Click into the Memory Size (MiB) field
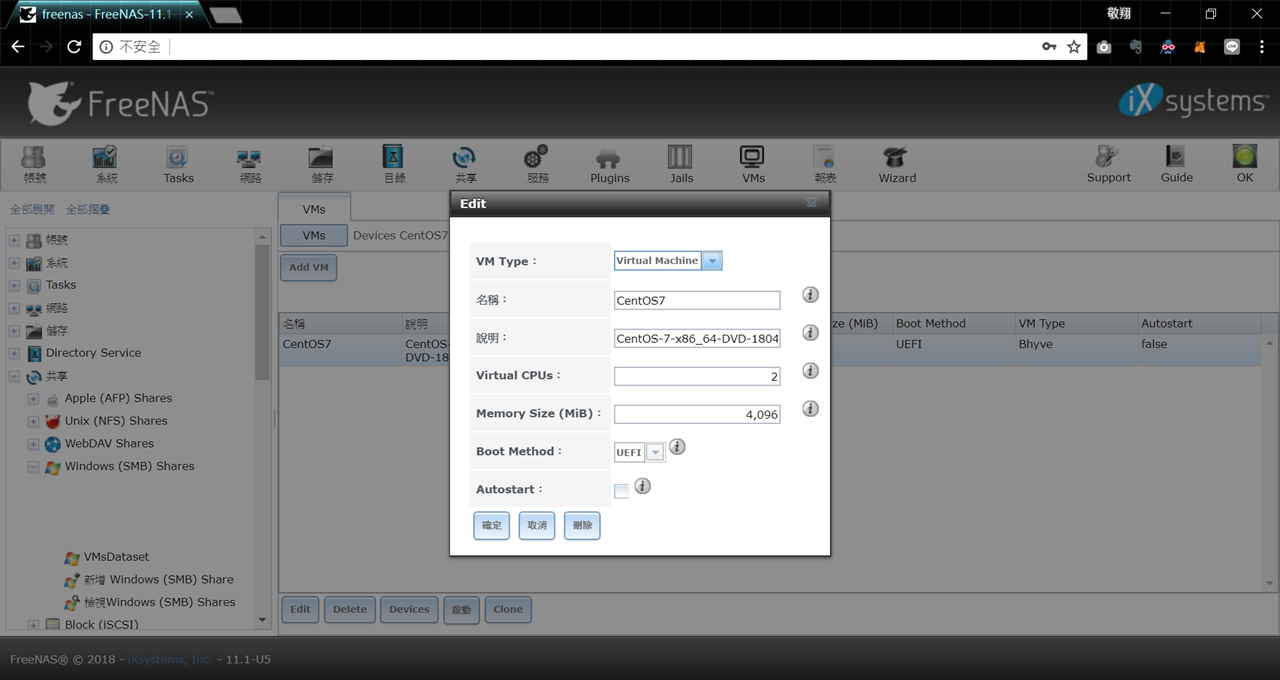This screenshot has height=680, width=1280. (697, 414)
